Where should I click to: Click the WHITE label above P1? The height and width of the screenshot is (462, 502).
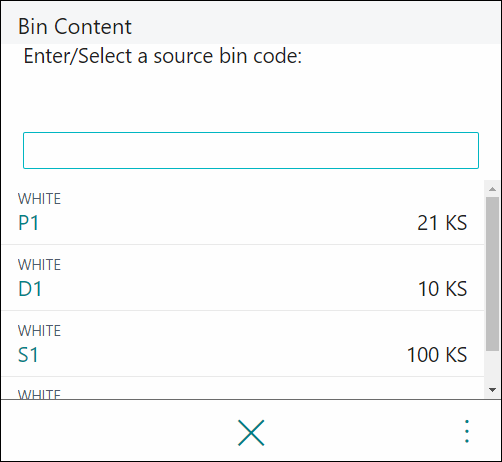tap(39, 199)
